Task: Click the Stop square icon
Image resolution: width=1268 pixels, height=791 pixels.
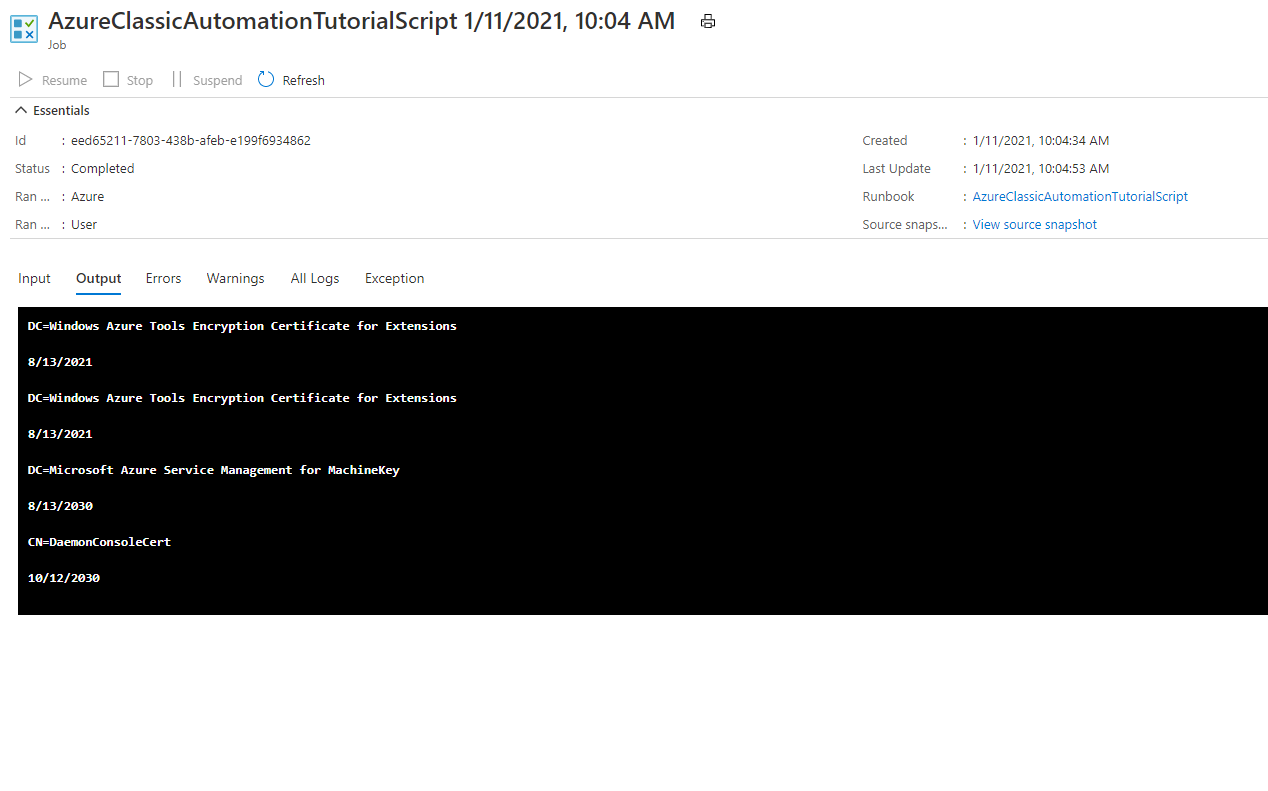Action: 111,79
